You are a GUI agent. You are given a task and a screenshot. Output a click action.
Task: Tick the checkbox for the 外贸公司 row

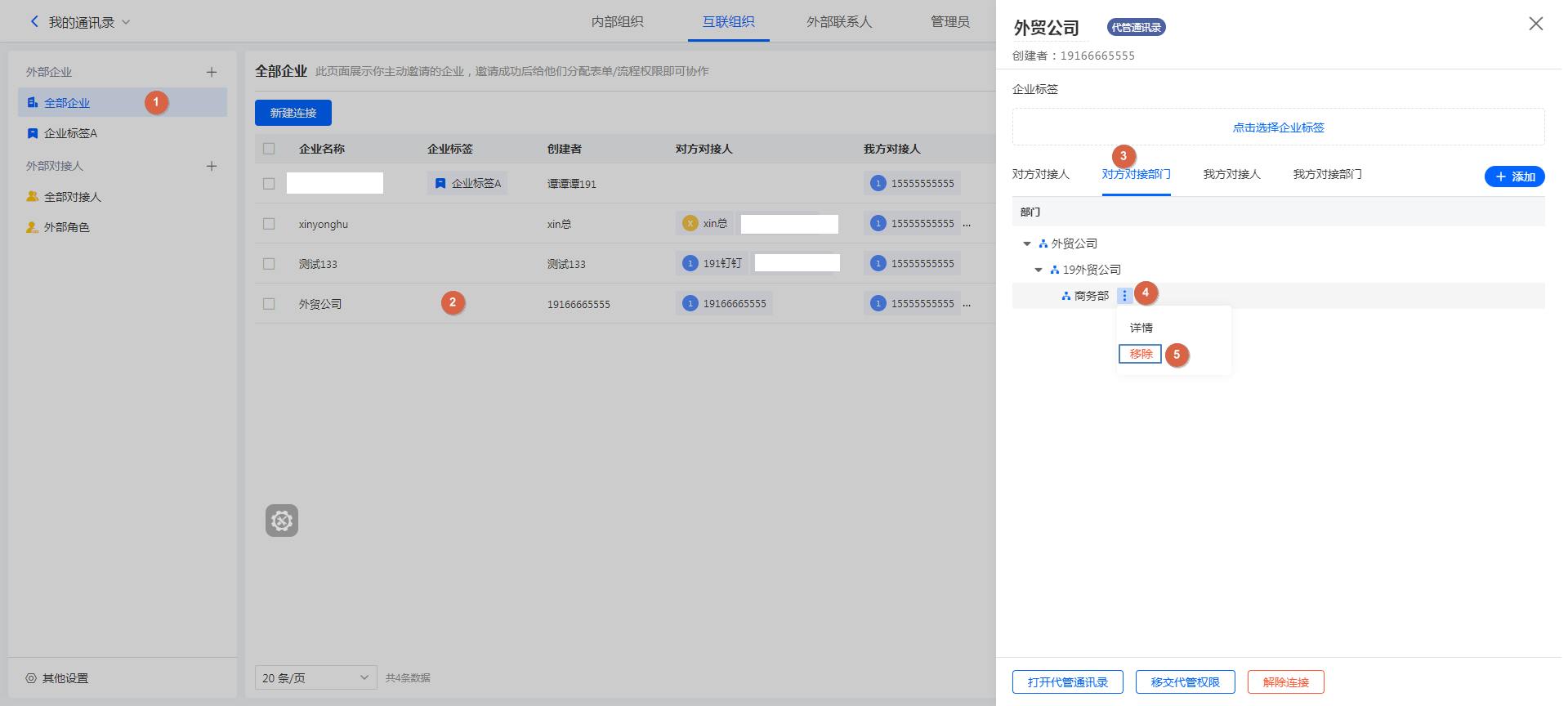pyautogui.click(x=269, y=304)
